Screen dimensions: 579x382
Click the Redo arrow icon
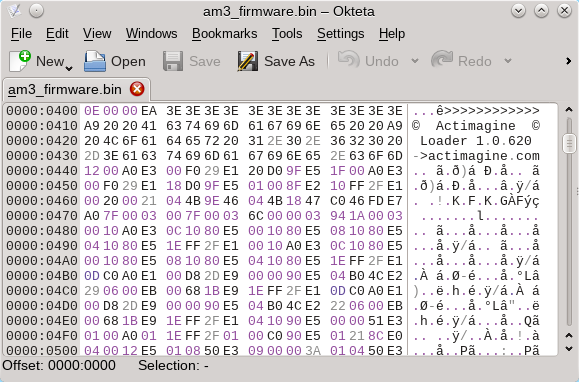[x=442, y=60]
